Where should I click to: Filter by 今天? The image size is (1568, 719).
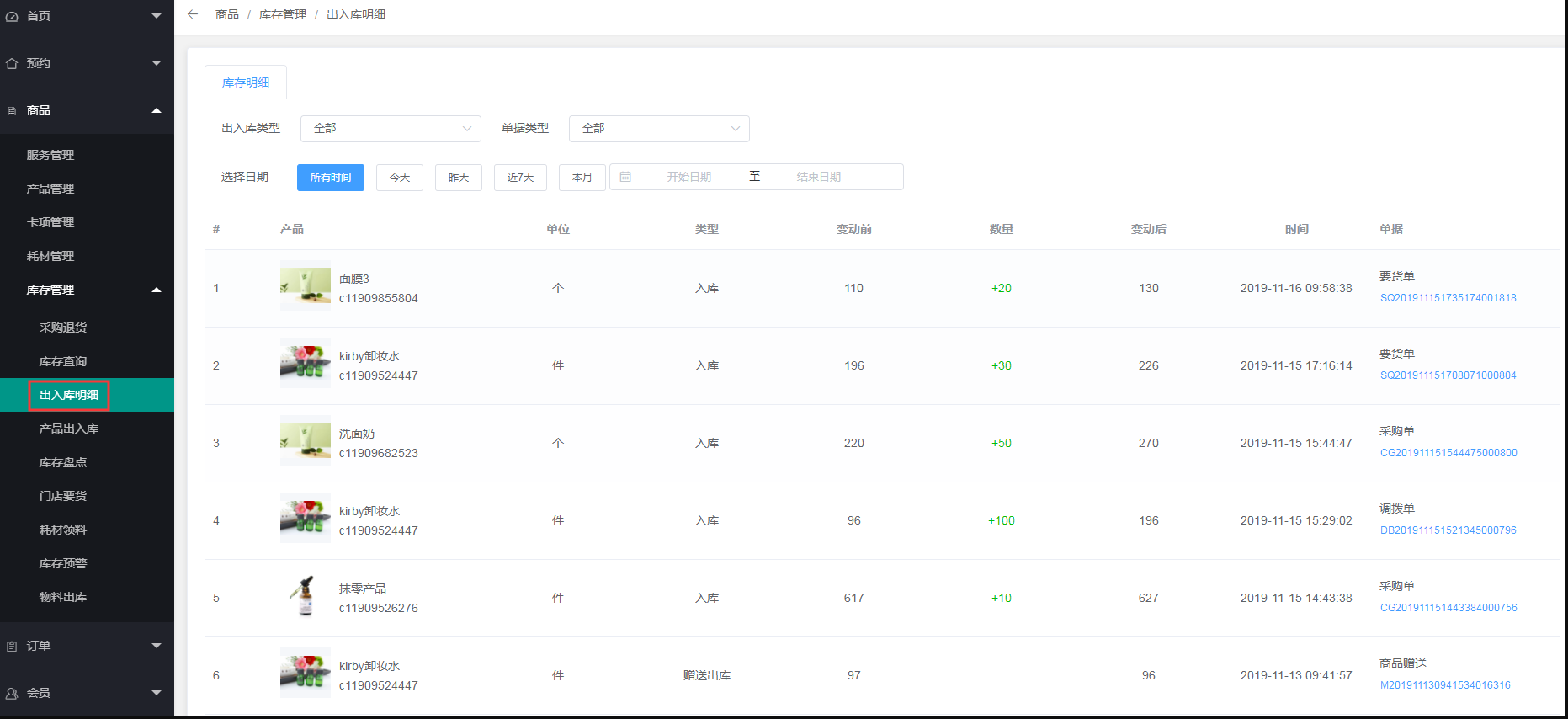point(400,178)
